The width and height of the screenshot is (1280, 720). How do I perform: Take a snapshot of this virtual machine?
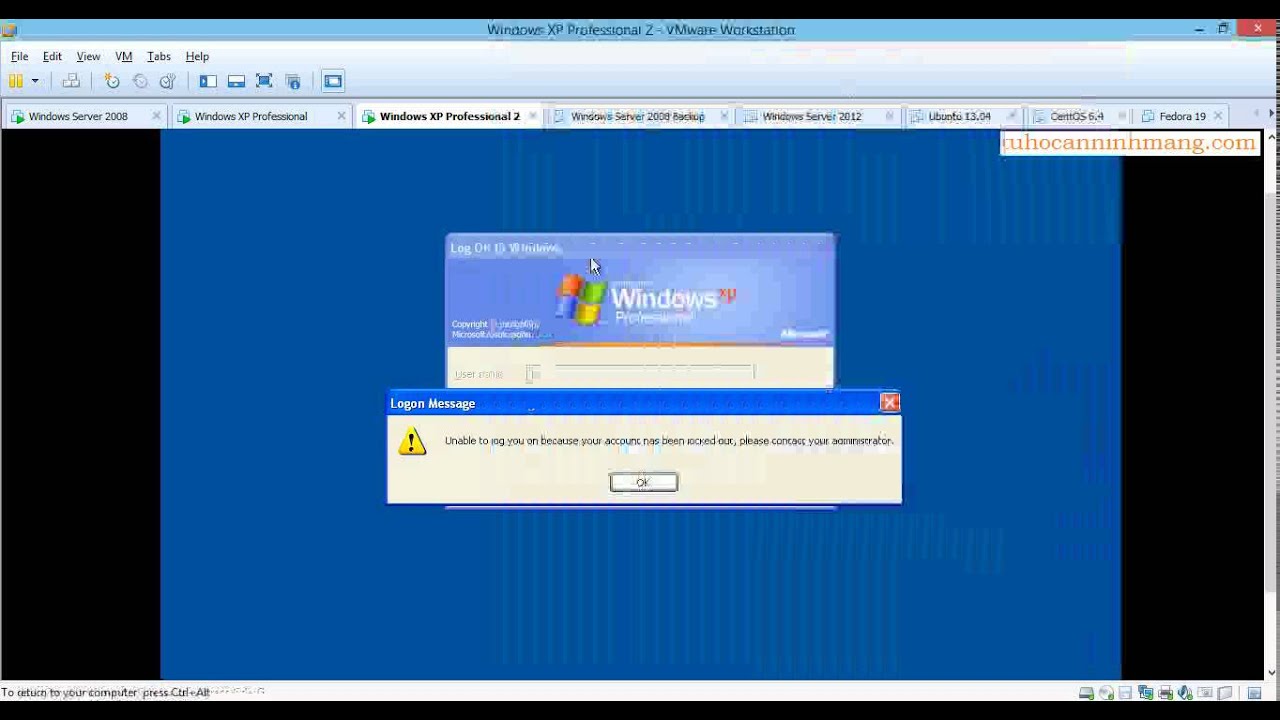112,81
